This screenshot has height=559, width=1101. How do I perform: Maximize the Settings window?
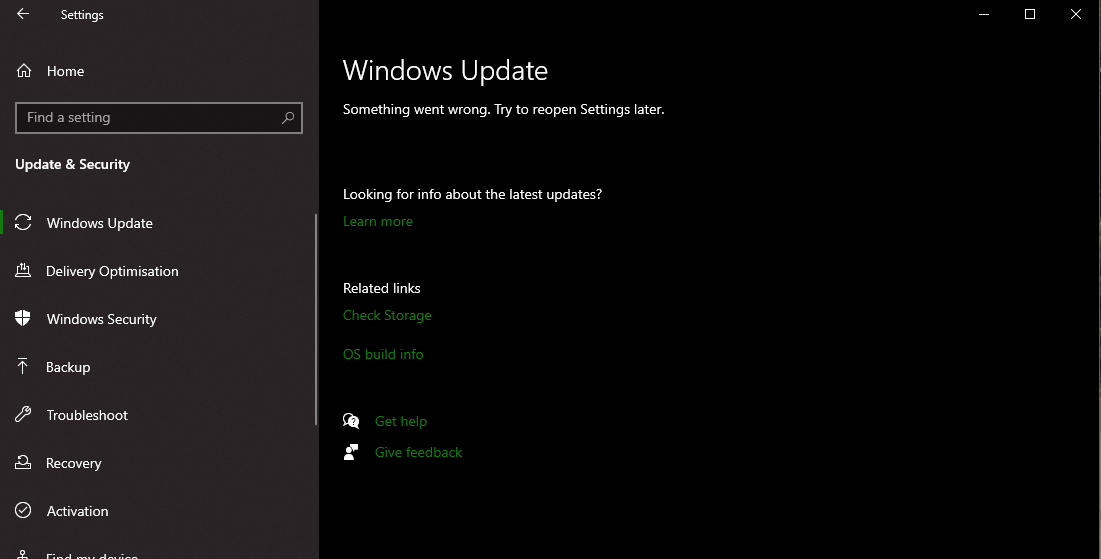pyautogui.click(x=1029, y=14)
